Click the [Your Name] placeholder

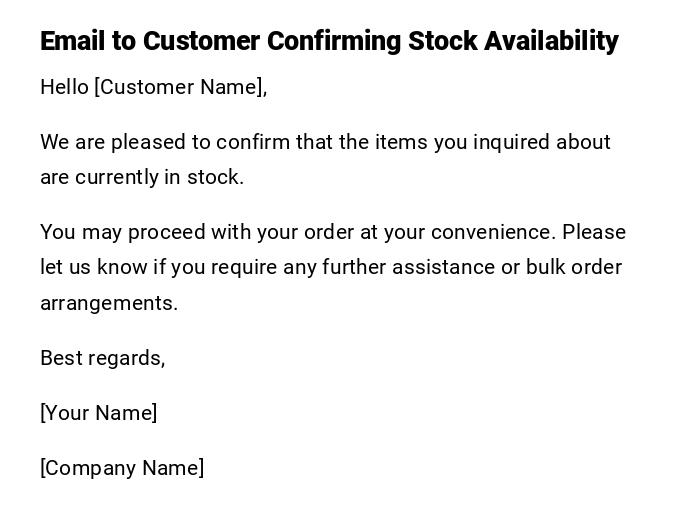tap(98, 413)
